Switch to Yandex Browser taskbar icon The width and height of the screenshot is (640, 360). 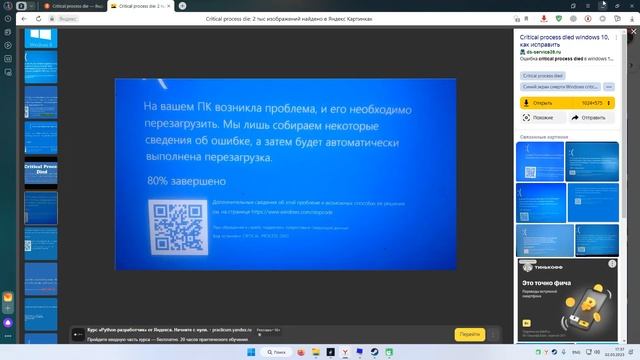coord(345,352)
